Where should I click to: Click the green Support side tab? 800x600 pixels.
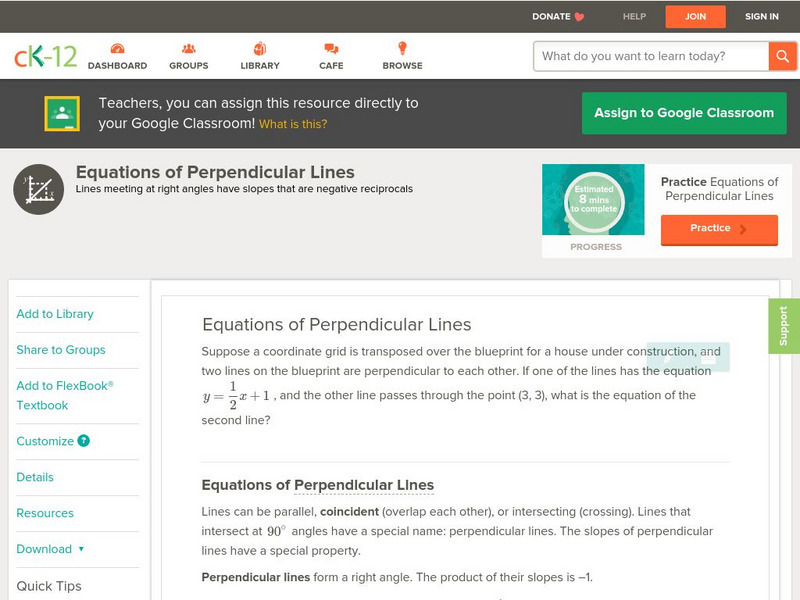tap(784, 326)
